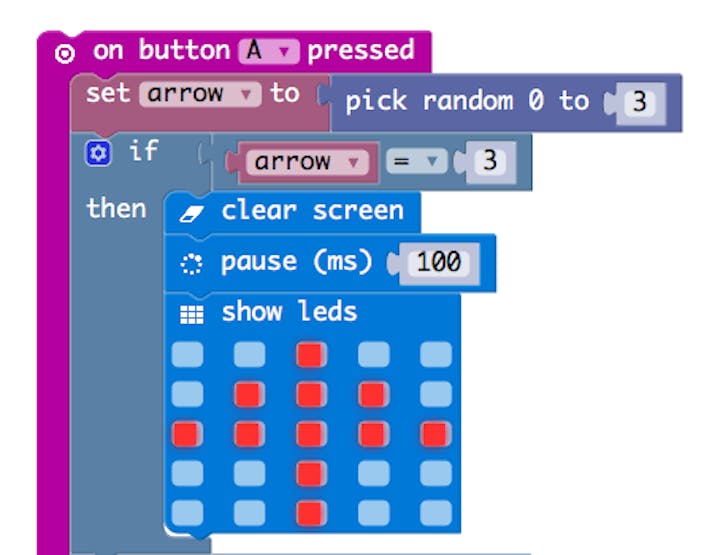This screenshot has width=709, height=555.
Task: Toggle the top-left unlit LED
Action: 187,354
